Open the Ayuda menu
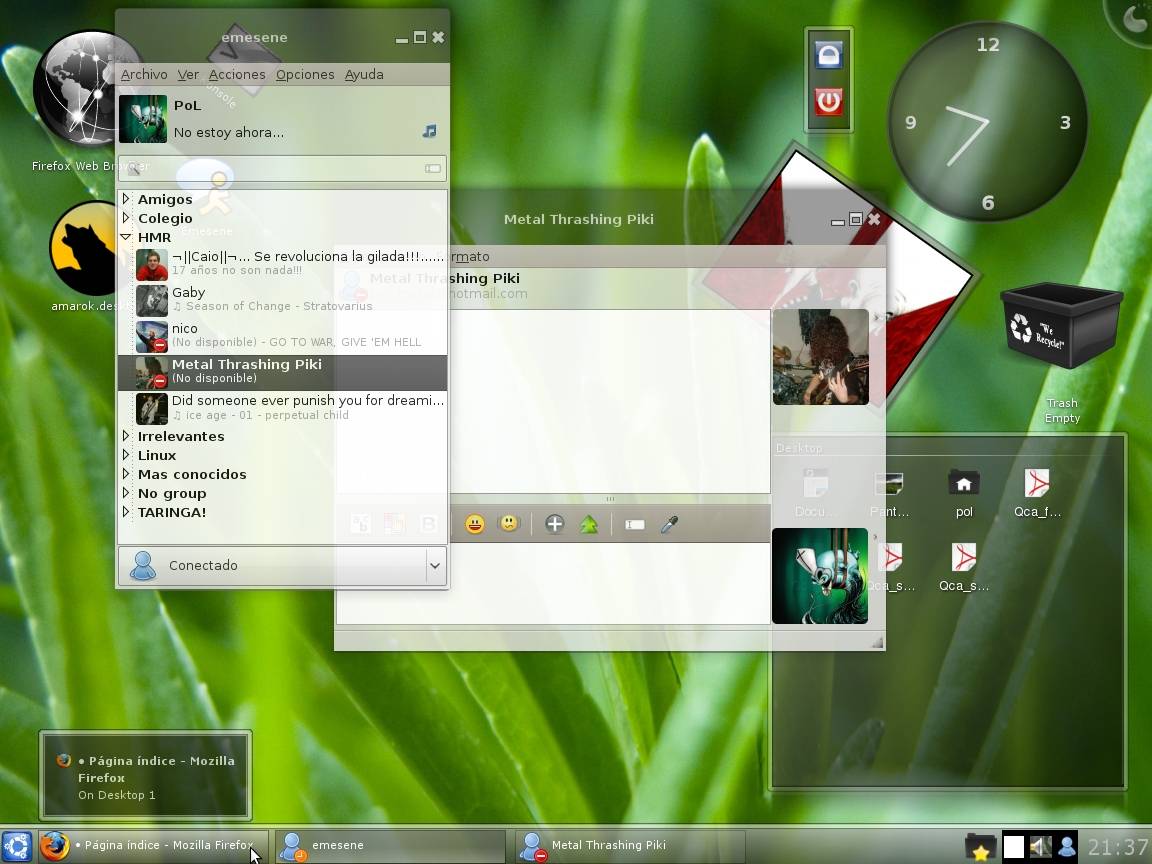Image resolution: width=1152 pixels, height=864 pixels. point(364,74)
